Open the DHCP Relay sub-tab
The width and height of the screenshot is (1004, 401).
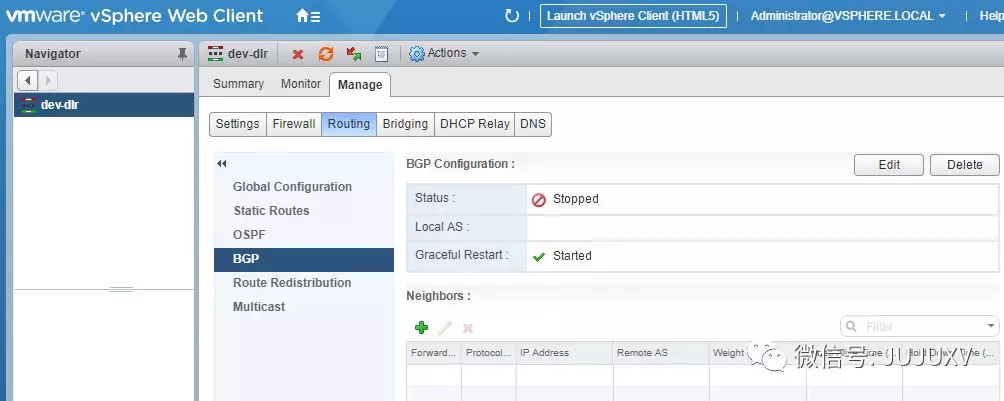(x=474, y=124)
